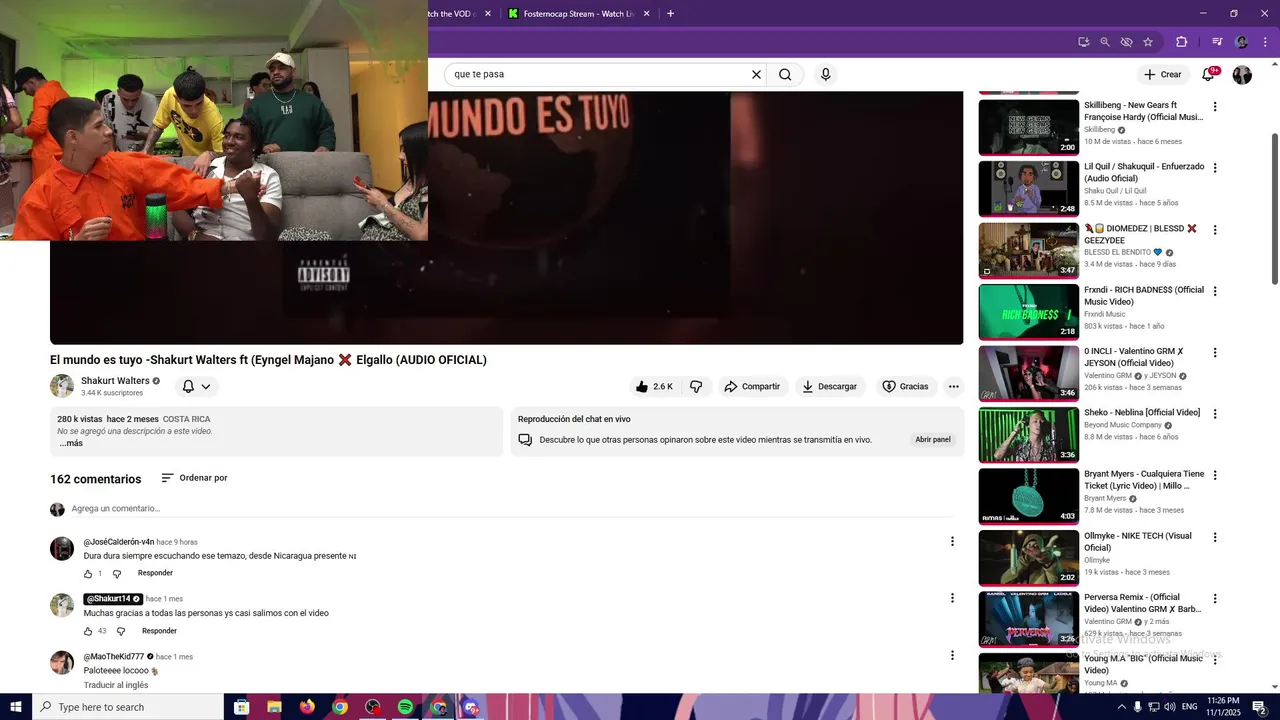Like JoséCalderón-v4n's comment

pyautogui.click(x=88, y=574)
